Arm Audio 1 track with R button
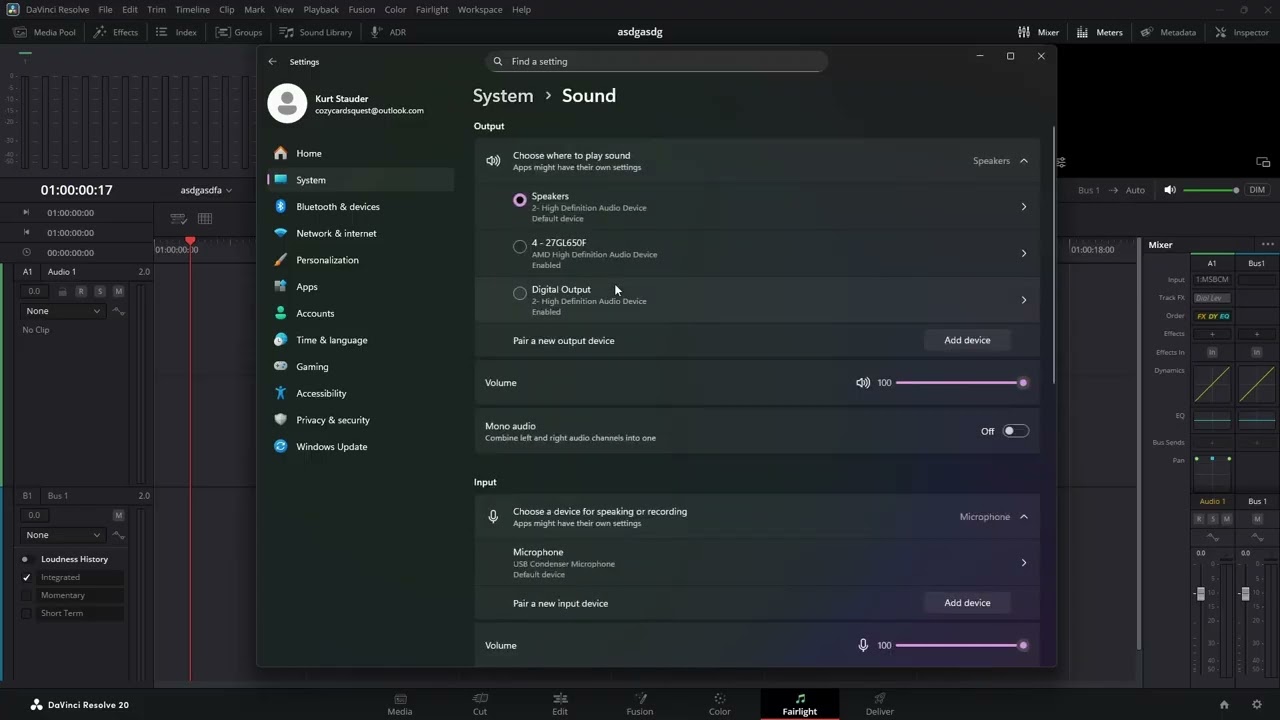The height and width of the screenshot is (720, 1280). coord(81,291)
